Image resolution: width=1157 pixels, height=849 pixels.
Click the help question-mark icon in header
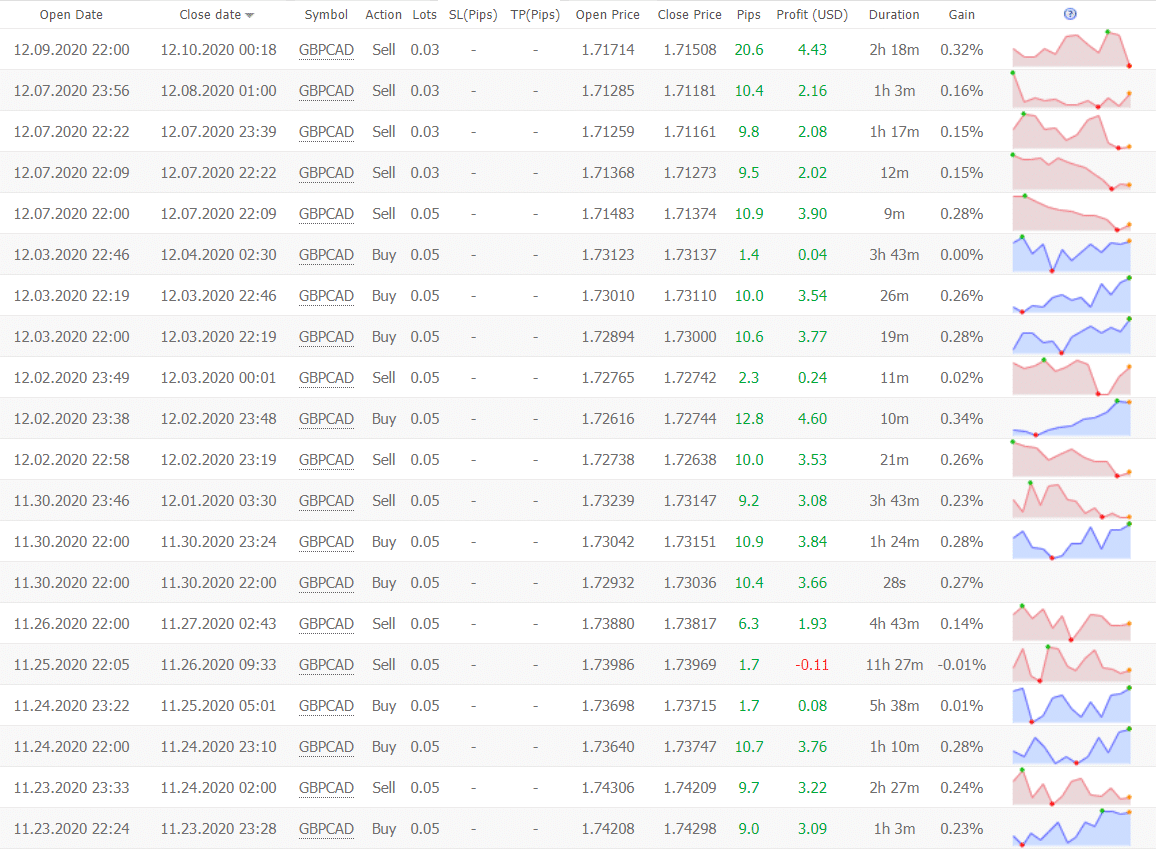(x=1070, y=14)
